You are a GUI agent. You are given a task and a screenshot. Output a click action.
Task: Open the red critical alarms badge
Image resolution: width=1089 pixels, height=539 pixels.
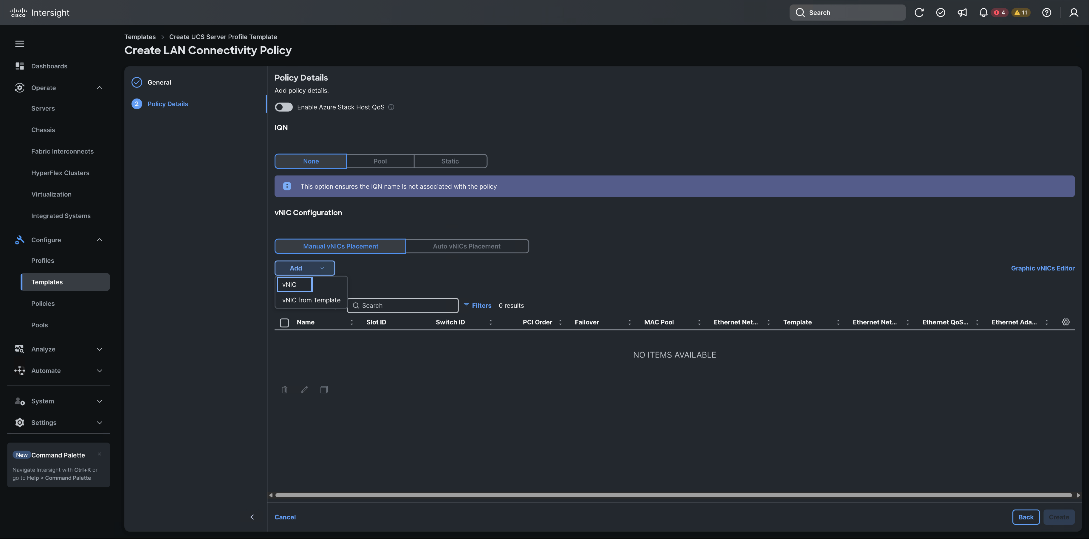click(x=999, y=13)
